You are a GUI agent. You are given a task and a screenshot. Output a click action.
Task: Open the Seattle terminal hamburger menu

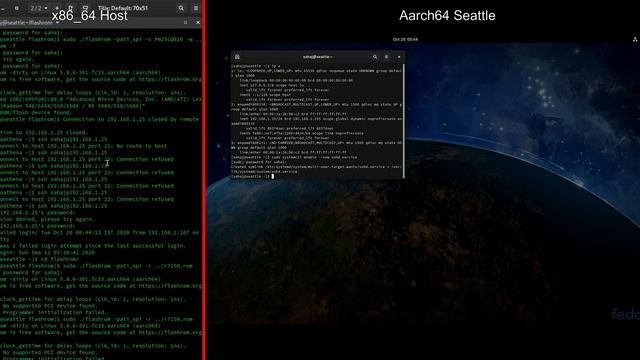(x=386, y=57)
